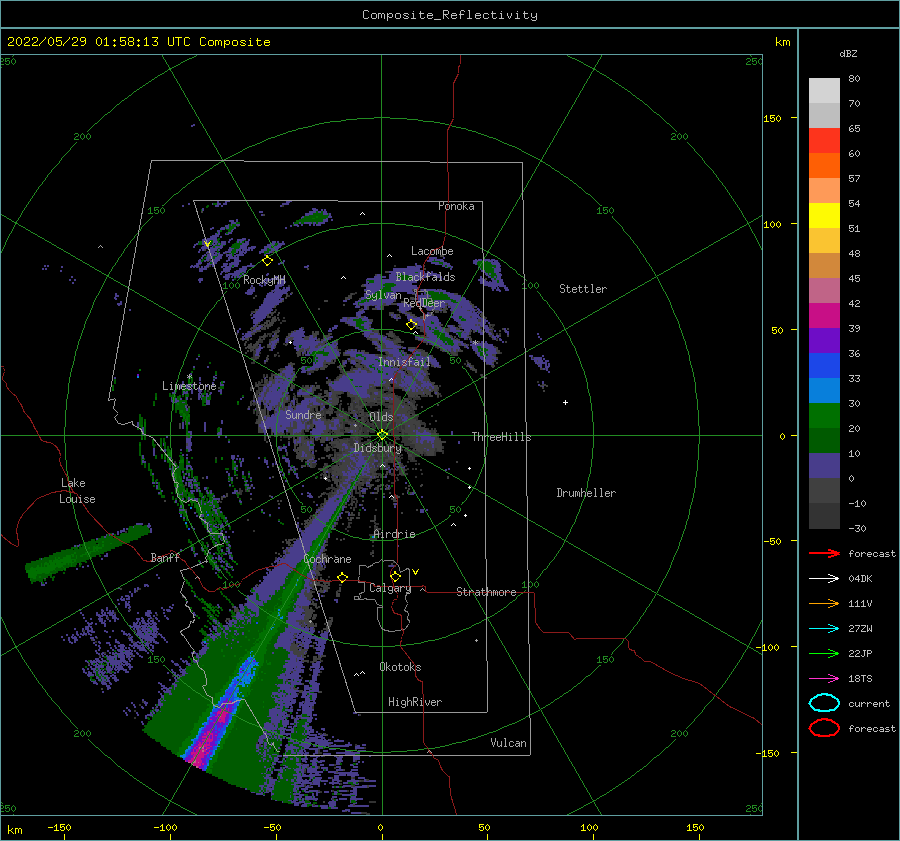
Task: Click the magenta high-reflectivity core in southwest beam
Action: tap(207, 743)
